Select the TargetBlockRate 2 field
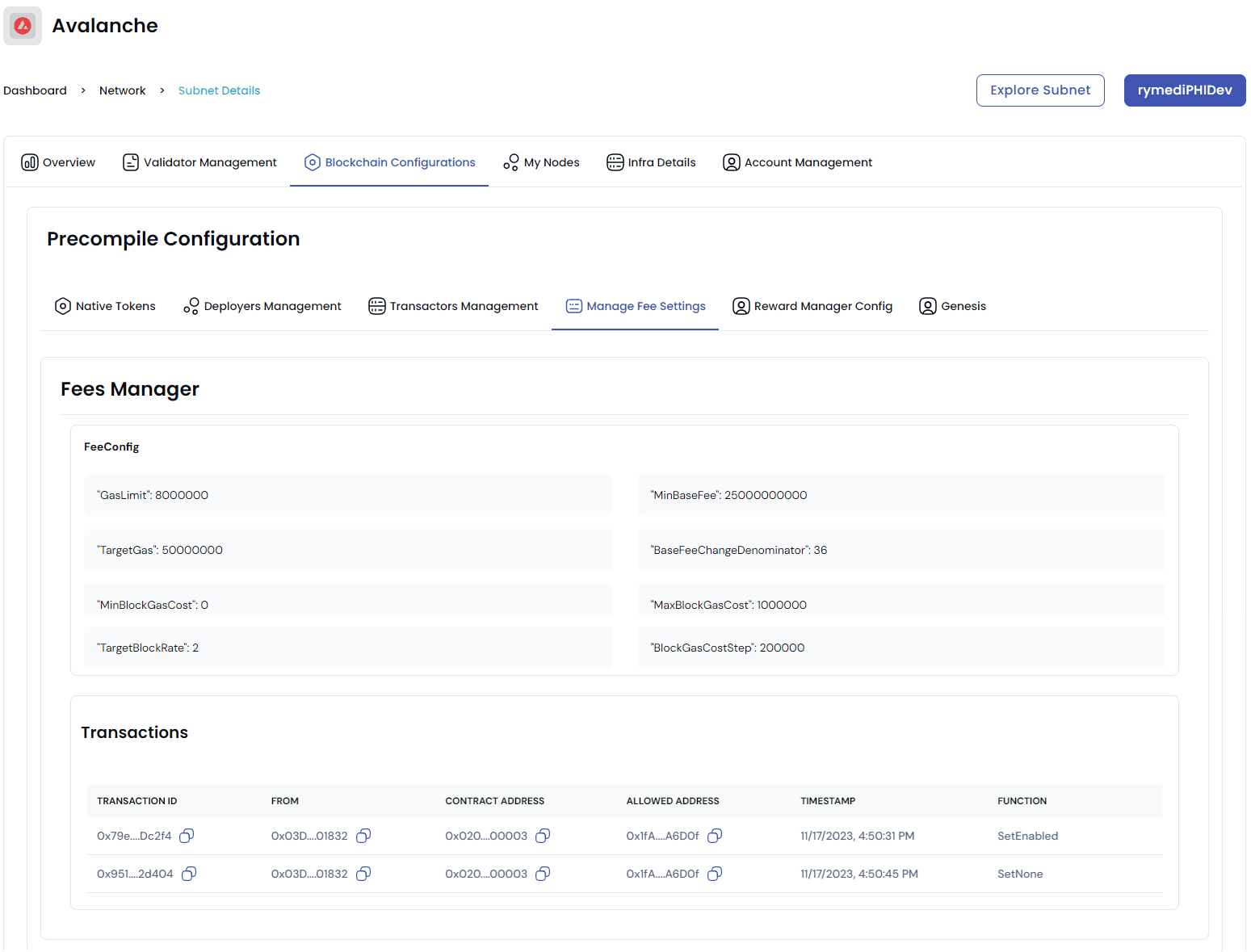The width and height of the screenshot is (1251, 952). pyautogui.click(x=348, y=648)
